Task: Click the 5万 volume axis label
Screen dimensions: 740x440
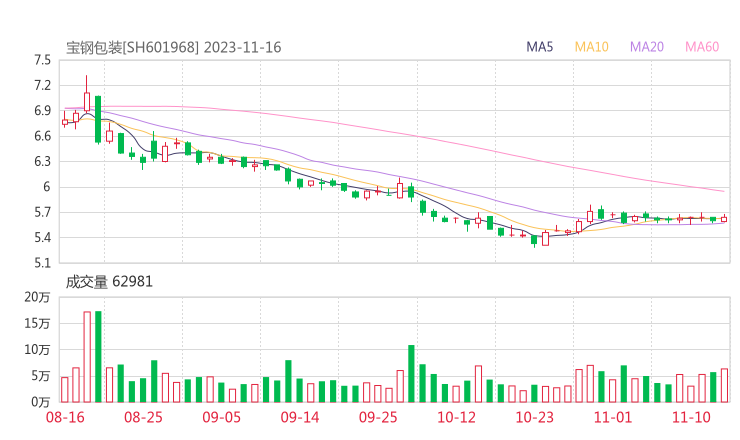Action: (x=41, y=376)
